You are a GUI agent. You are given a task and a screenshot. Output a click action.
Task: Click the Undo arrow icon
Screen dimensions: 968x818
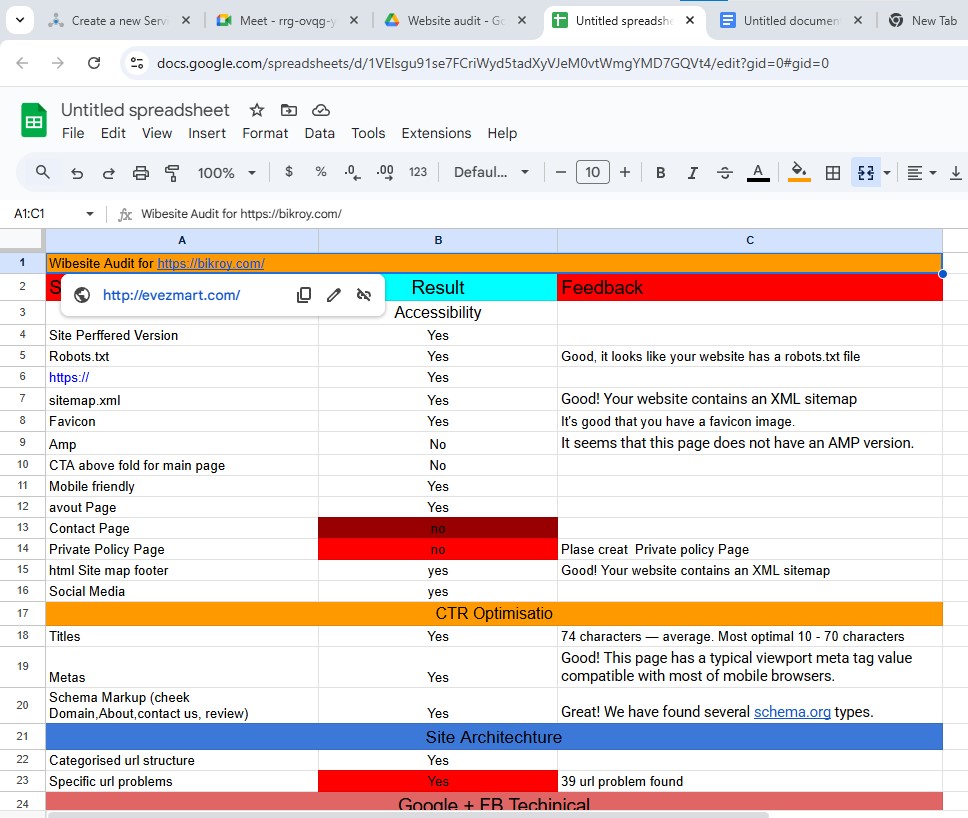click(77, 173)
